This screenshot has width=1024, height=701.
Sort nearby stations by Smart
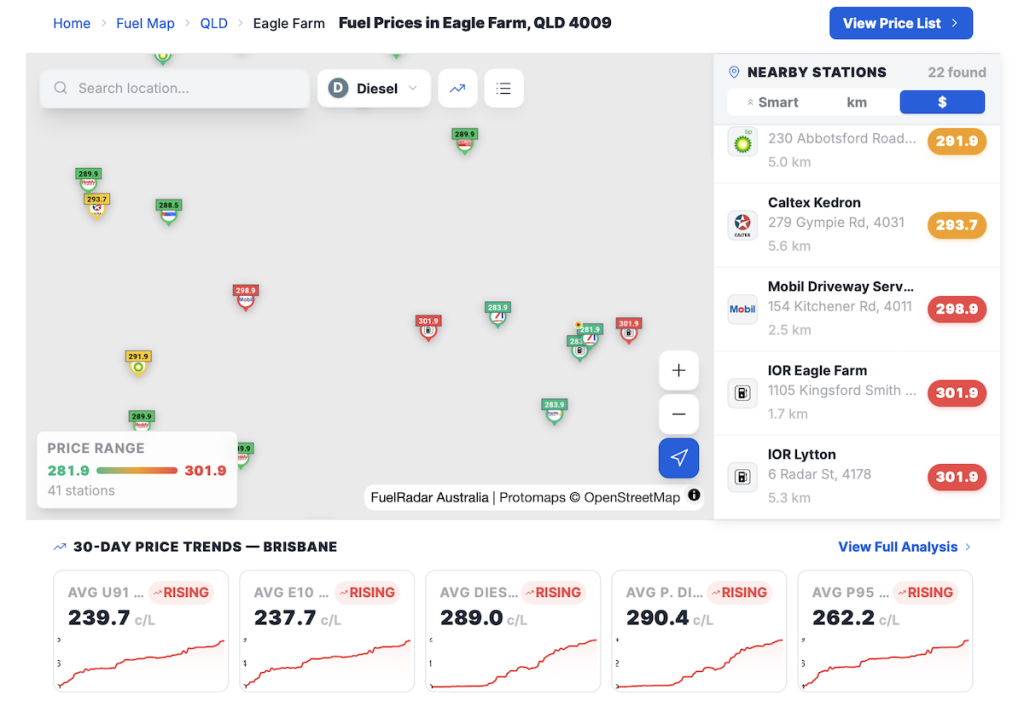(772, 102)
